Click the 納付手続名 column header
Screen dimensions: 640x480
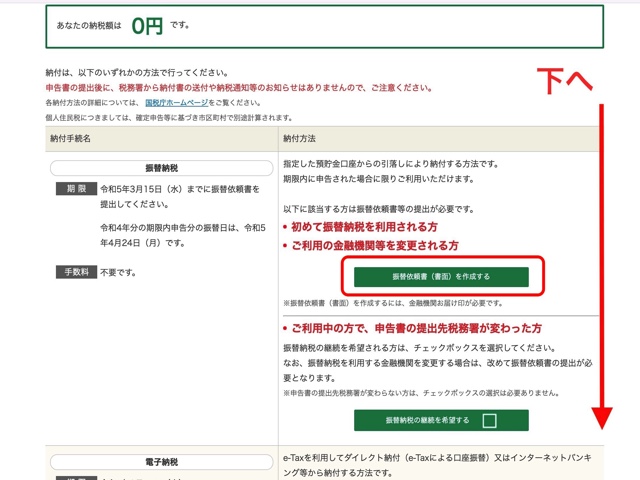point(70,138)
